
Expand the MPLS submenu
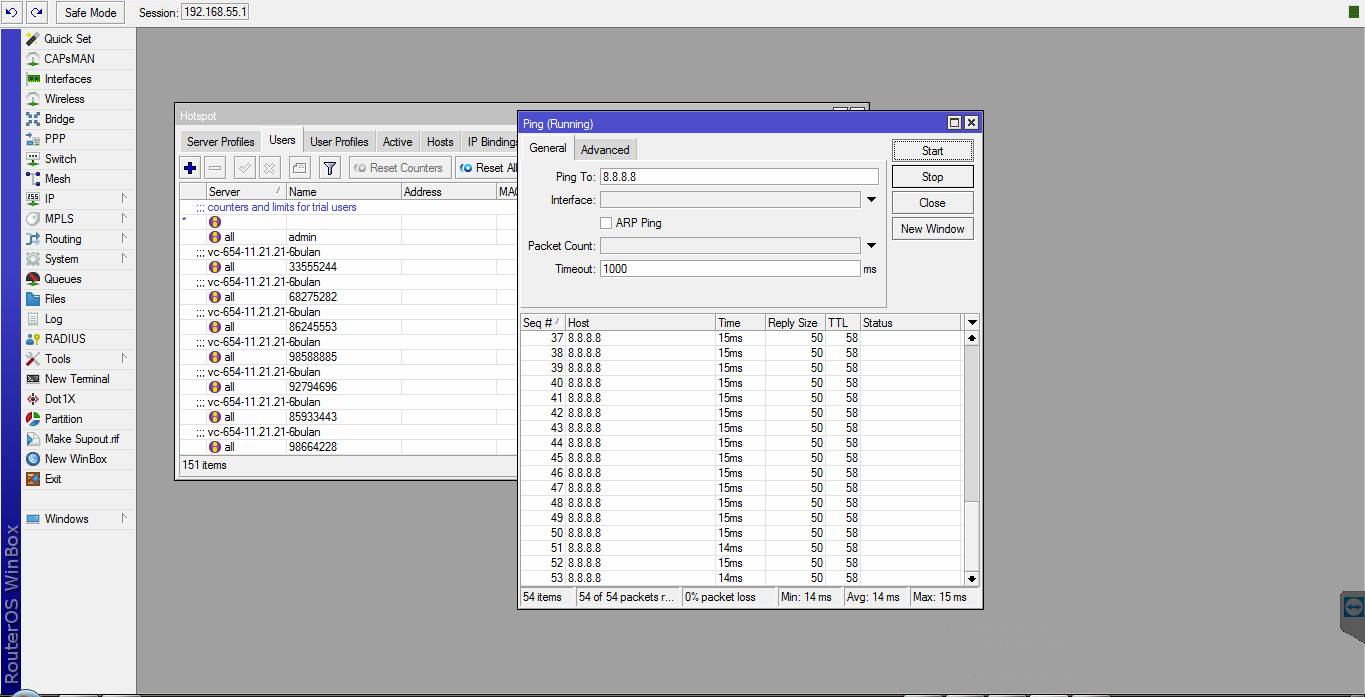coord(124,219)
